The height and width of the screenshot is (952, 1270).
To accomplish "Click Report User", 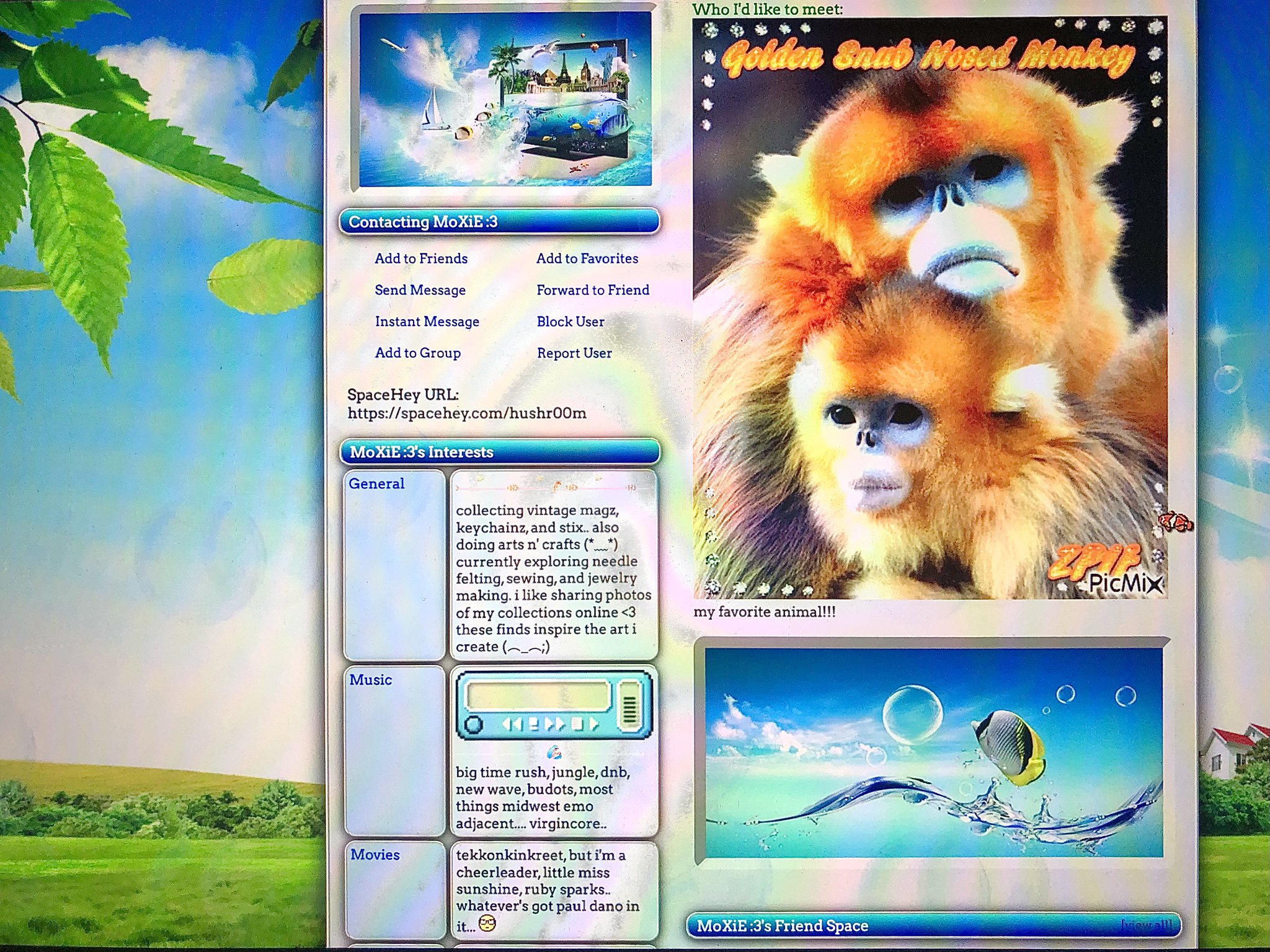I will point(573,353).
